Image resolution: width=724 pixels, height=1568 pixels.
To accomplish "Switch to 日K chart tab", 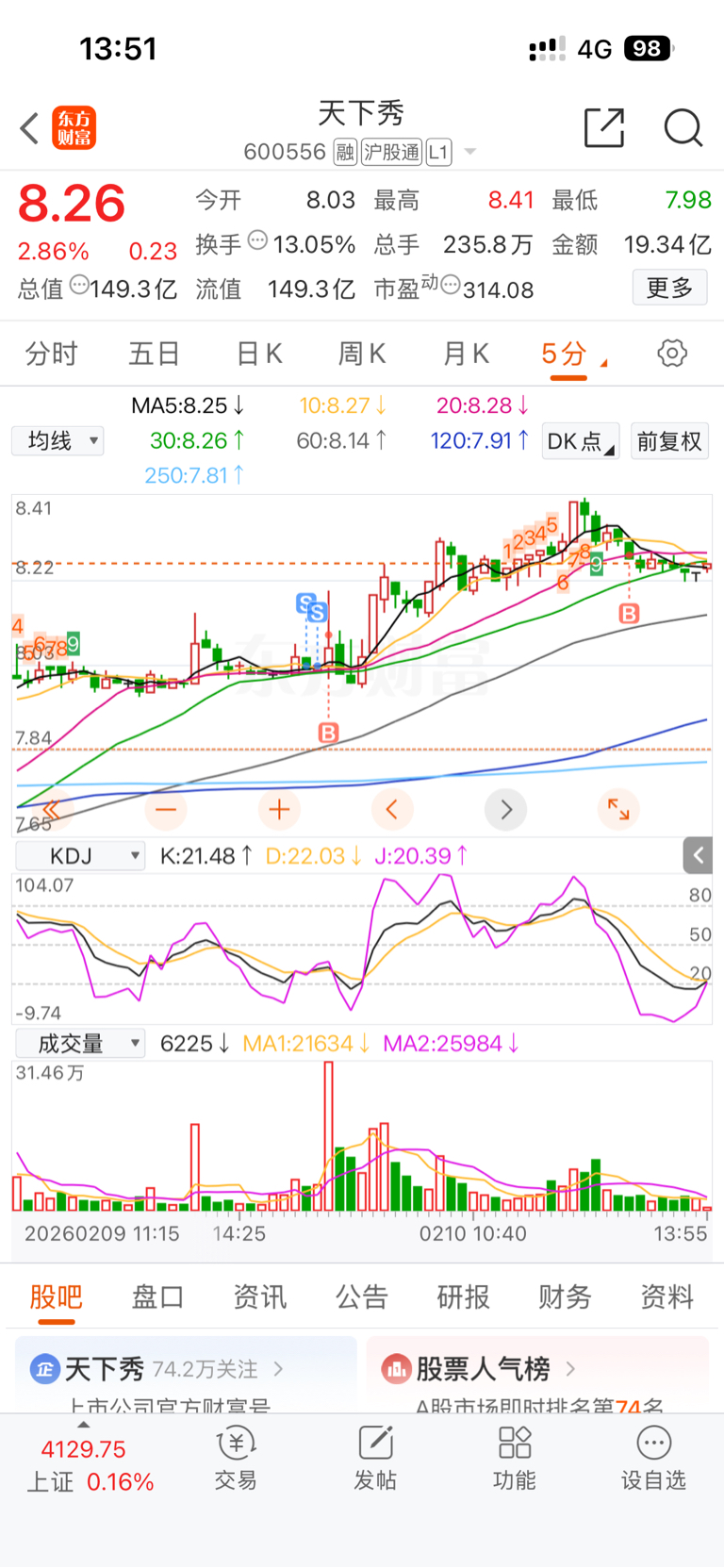I will coord(258,354).
